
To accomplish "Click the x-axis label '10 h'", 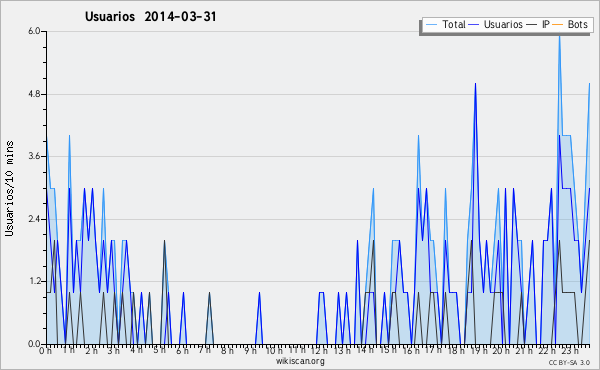I will click(x=274, y=351).
